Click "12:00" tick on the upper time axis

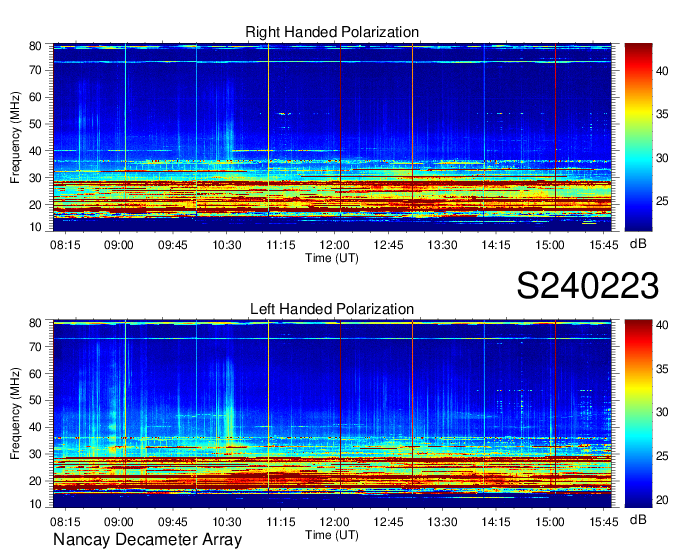coord(334,245)
